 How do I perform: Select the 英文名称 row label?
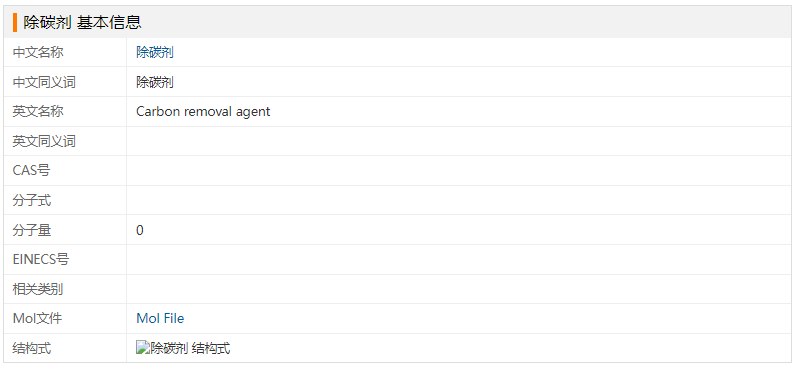coord(38,111)
